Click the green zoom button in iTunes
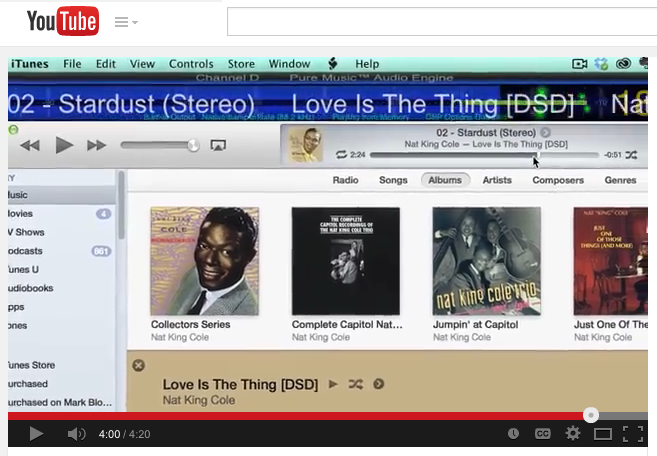Screen dimensions: 657x456 (13, 130)
